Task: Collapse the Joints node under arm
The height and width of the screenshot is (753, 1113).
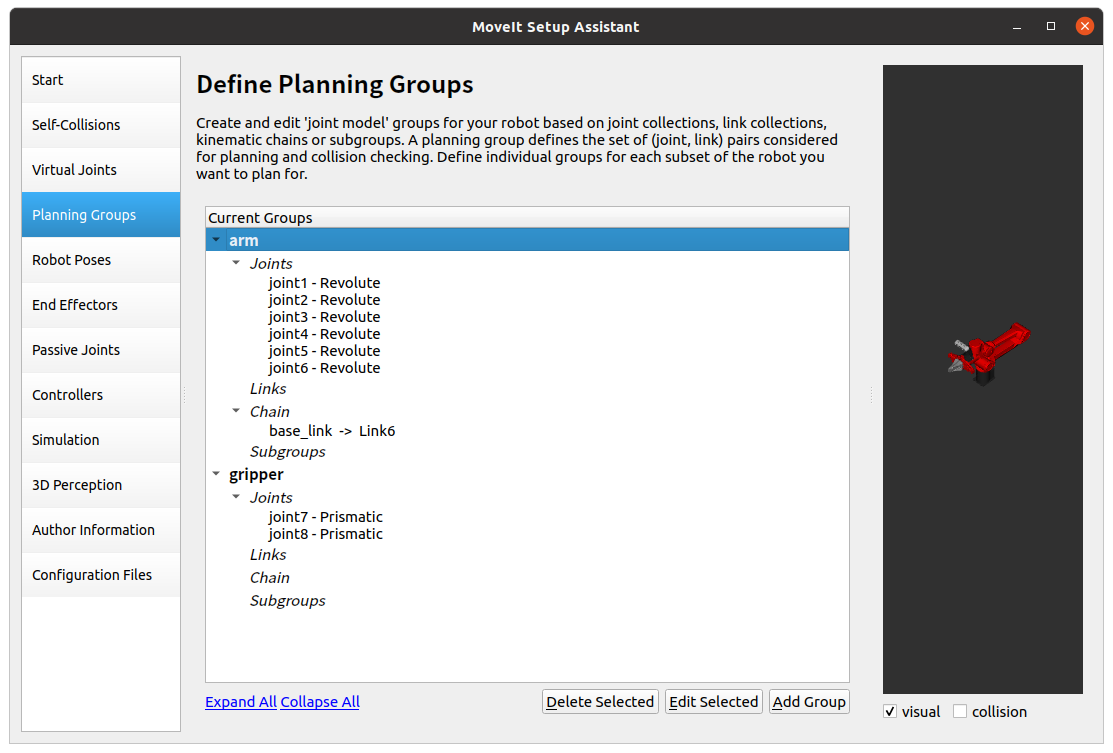Action: point(236,263)
